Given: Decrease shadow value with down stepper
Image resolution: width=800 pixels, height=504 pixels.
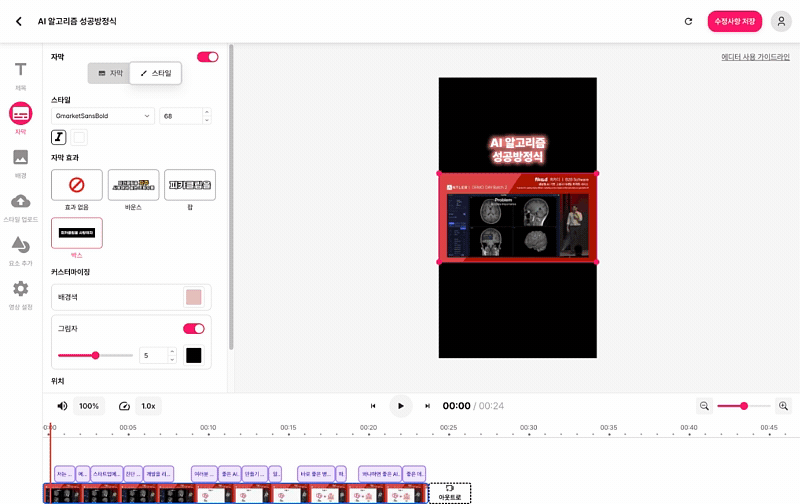Looking at the screenshot, I should click(x=172, y=359).
